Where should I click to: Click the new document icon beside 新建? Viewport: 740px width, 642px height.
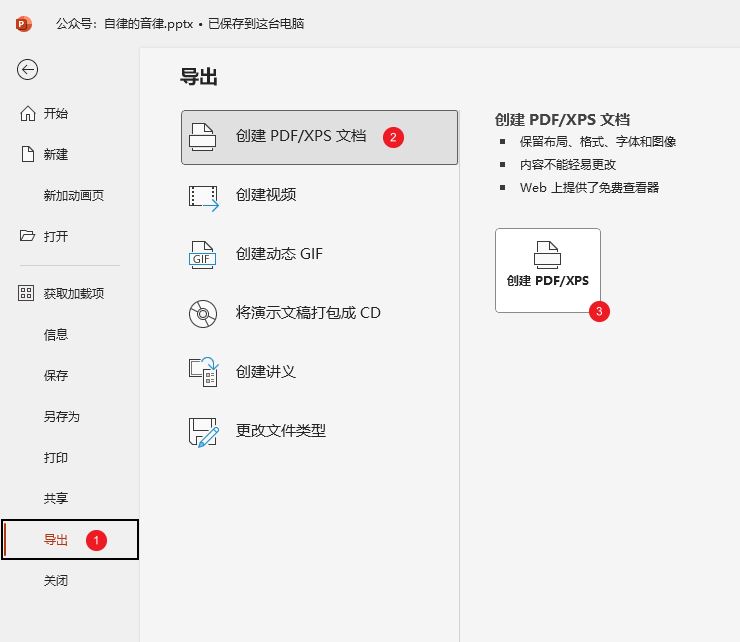coord(28,154)
